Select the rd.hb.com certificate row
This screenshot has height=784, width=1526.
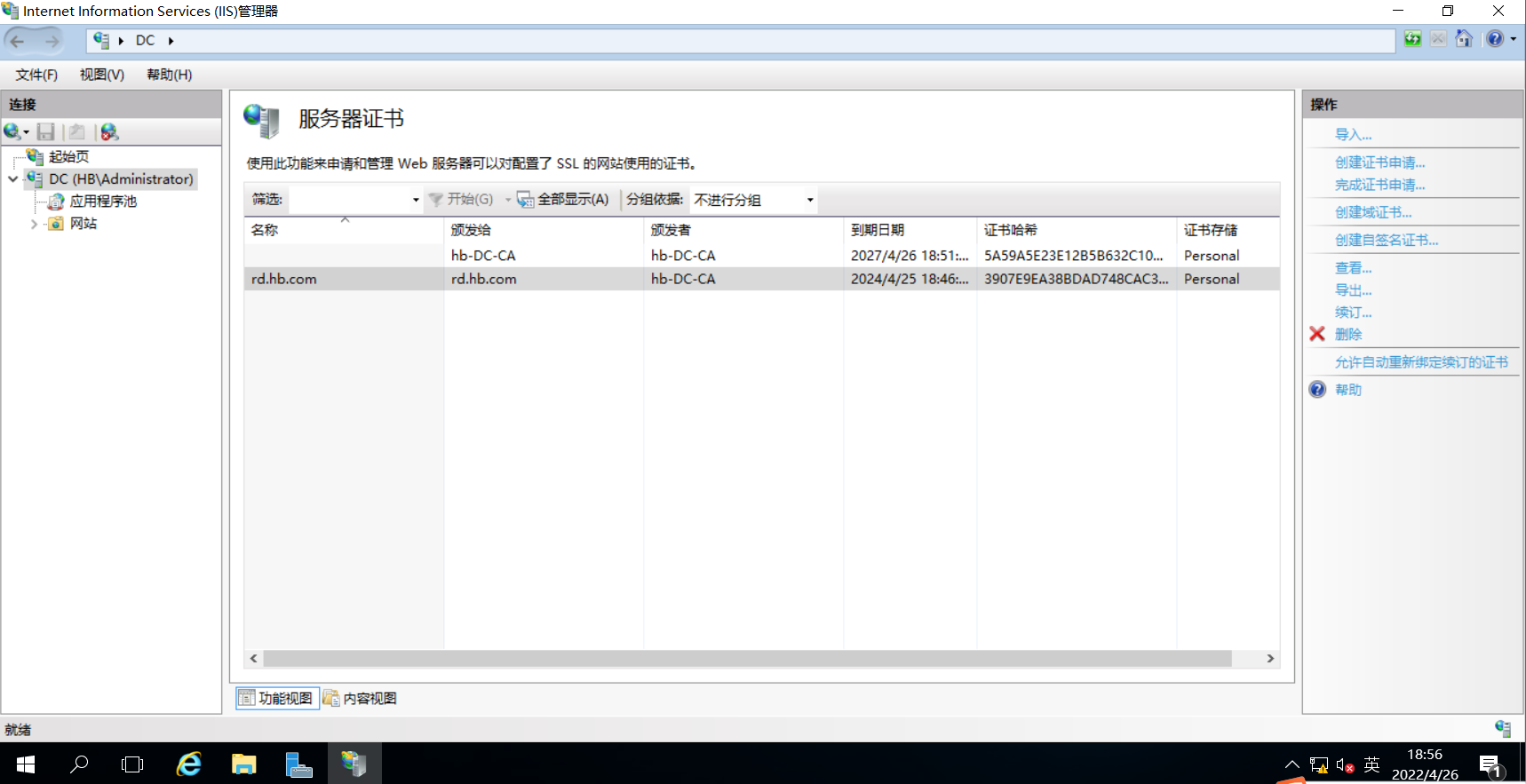point(762,279)
